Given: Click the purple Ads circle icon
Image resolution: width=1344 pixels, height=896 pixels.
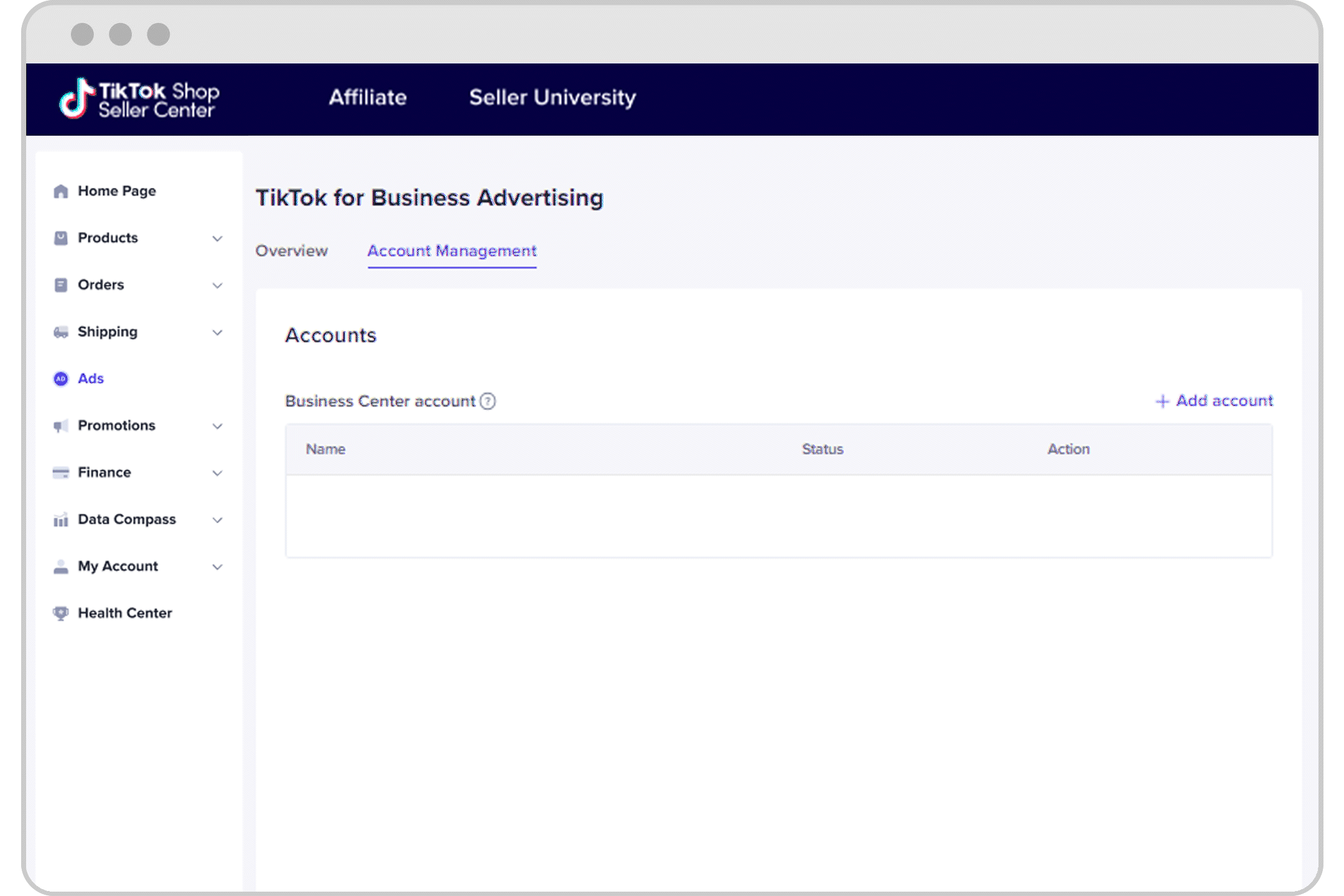Looking at the screenshot, I should [x=60, y=378].
